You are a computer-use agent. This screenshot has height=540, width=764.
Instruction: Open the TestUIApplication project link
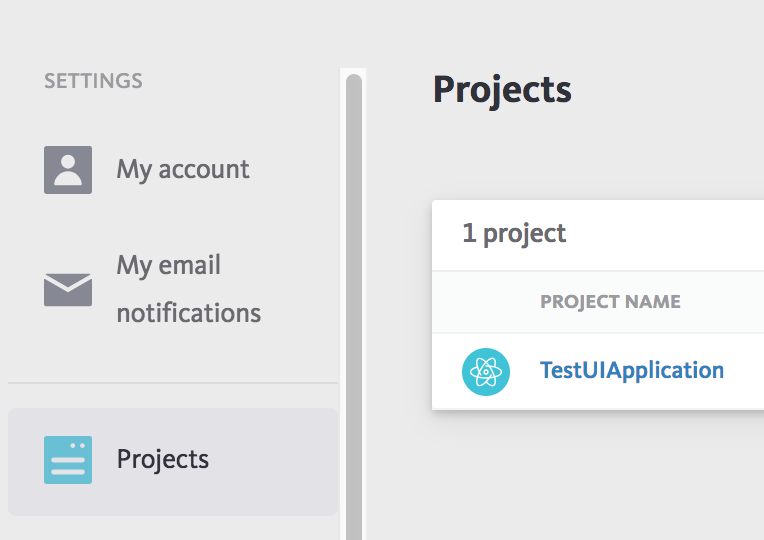coord(632,370)
